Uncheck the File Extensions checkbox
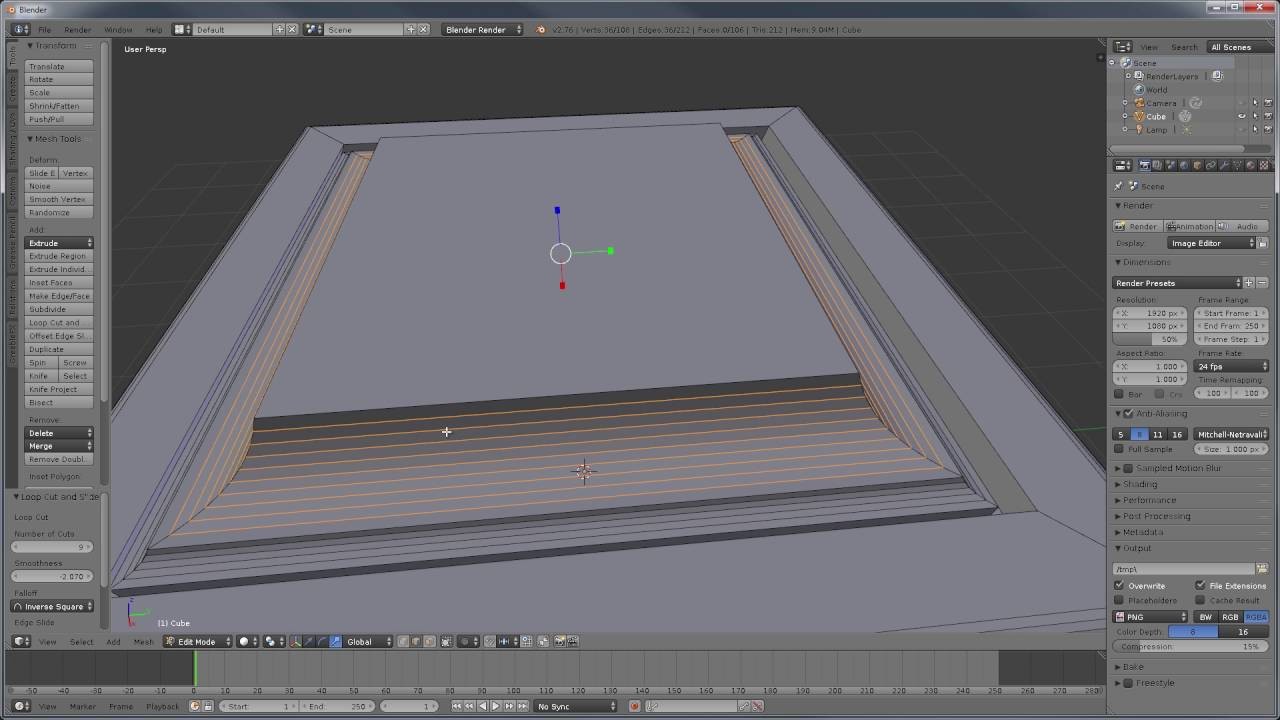 pyautogui.click(x=1200, y=585)
